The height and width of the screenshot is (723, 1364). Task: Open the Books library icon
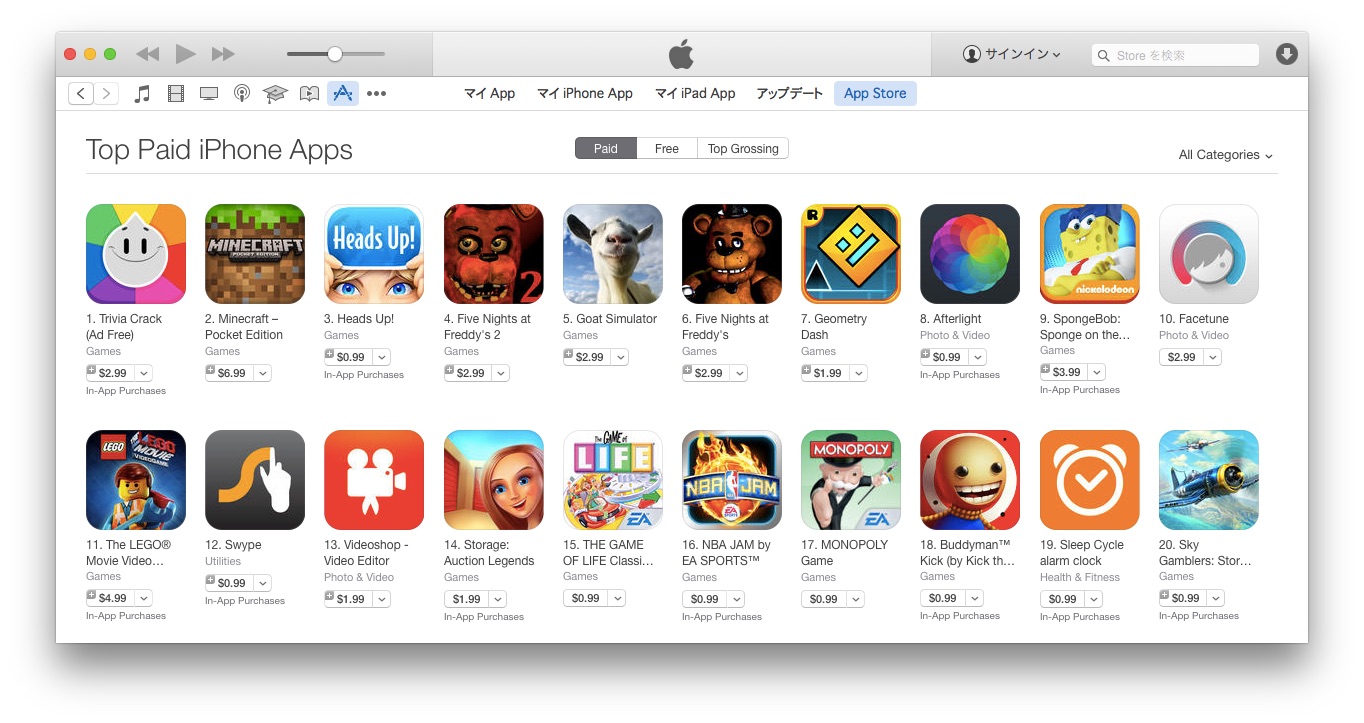(310, 94)
